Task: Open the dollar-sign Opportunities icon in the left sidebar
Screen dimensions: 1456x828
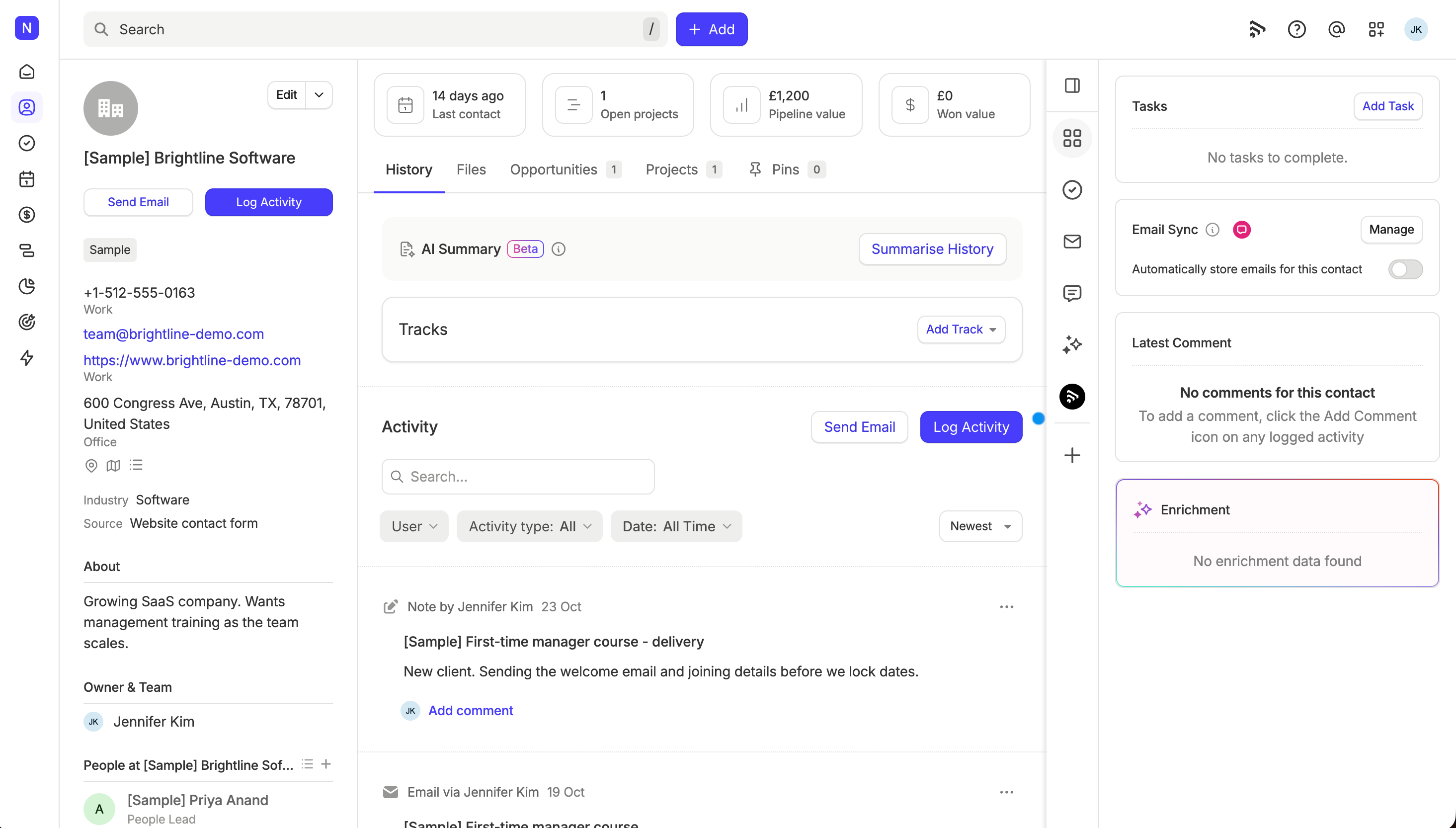Action: pyautogui.click(x=27, y=215)
